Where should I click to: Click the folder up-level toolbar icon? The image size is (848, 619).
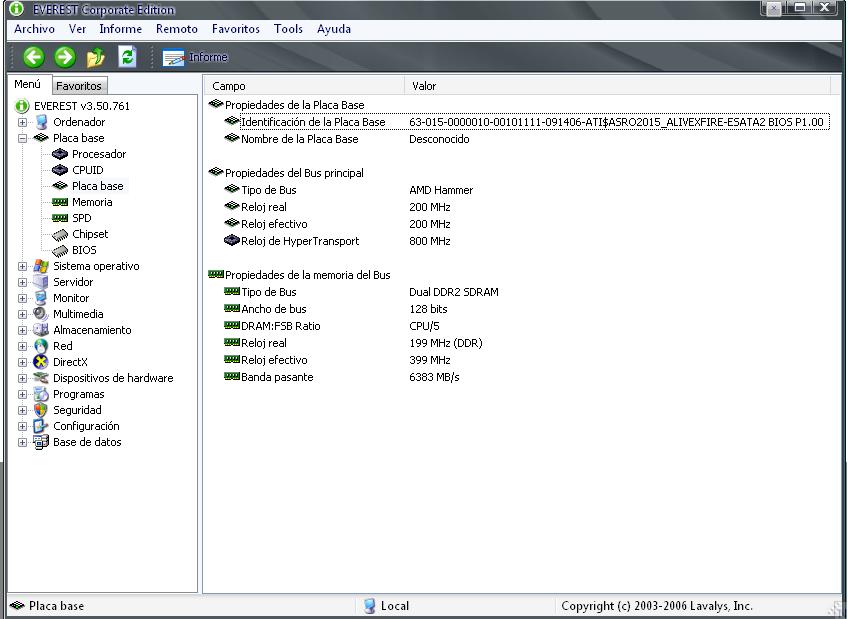(96, 57)
